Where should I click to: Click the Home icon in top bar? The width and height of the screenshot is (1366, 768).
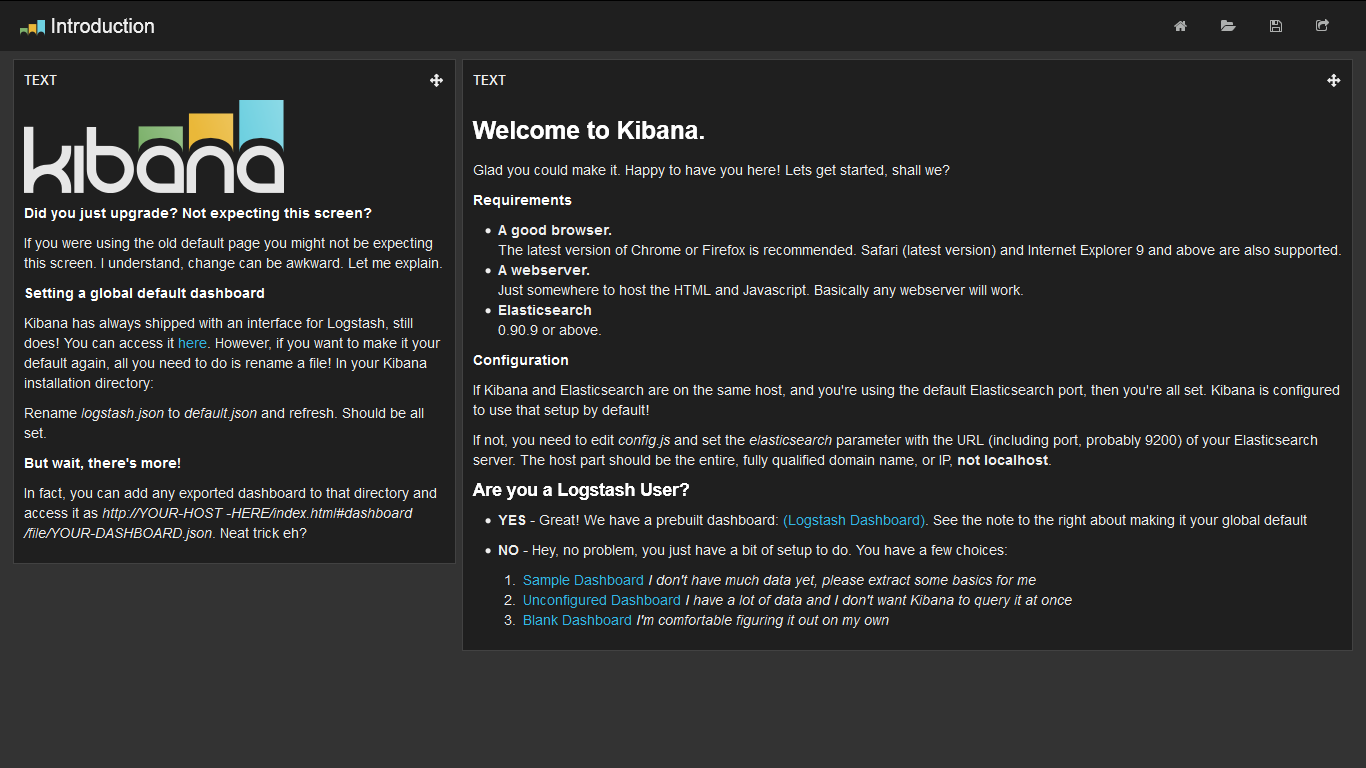pos(1180,26)
